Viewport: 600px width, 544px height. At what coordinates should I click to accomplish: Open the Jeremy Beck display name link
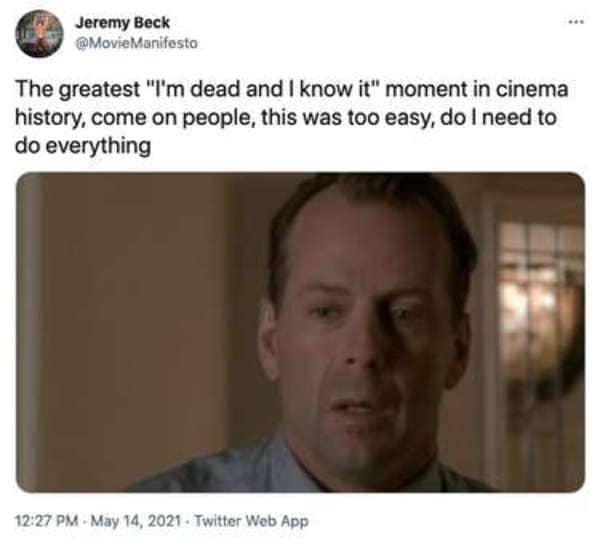coord(122,23)
